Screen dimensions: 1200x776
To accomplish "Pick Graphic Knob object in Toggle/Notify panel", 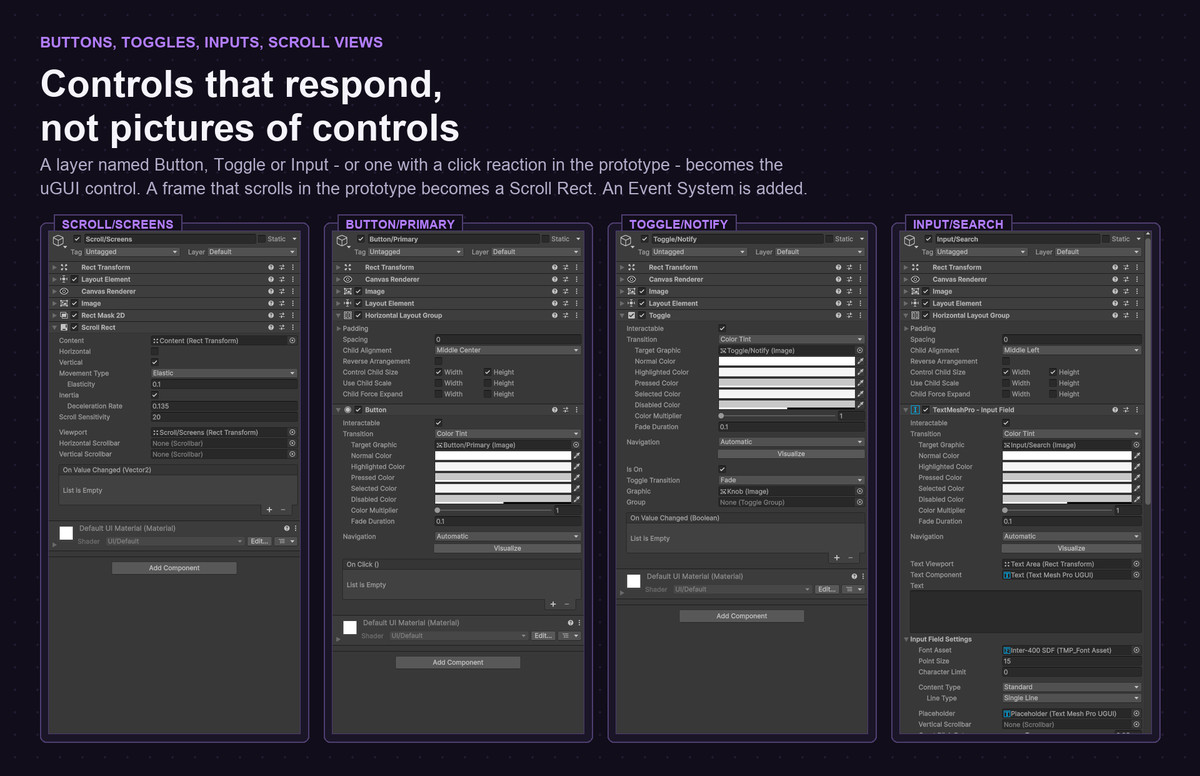I will 860,492.
